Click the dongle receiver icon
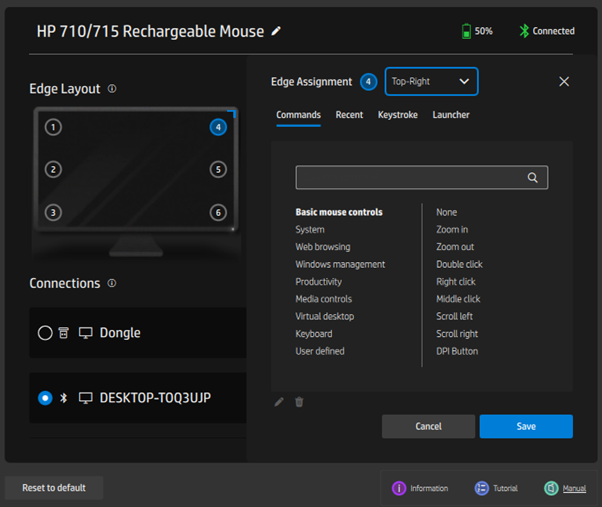 [x=63, y=333]
